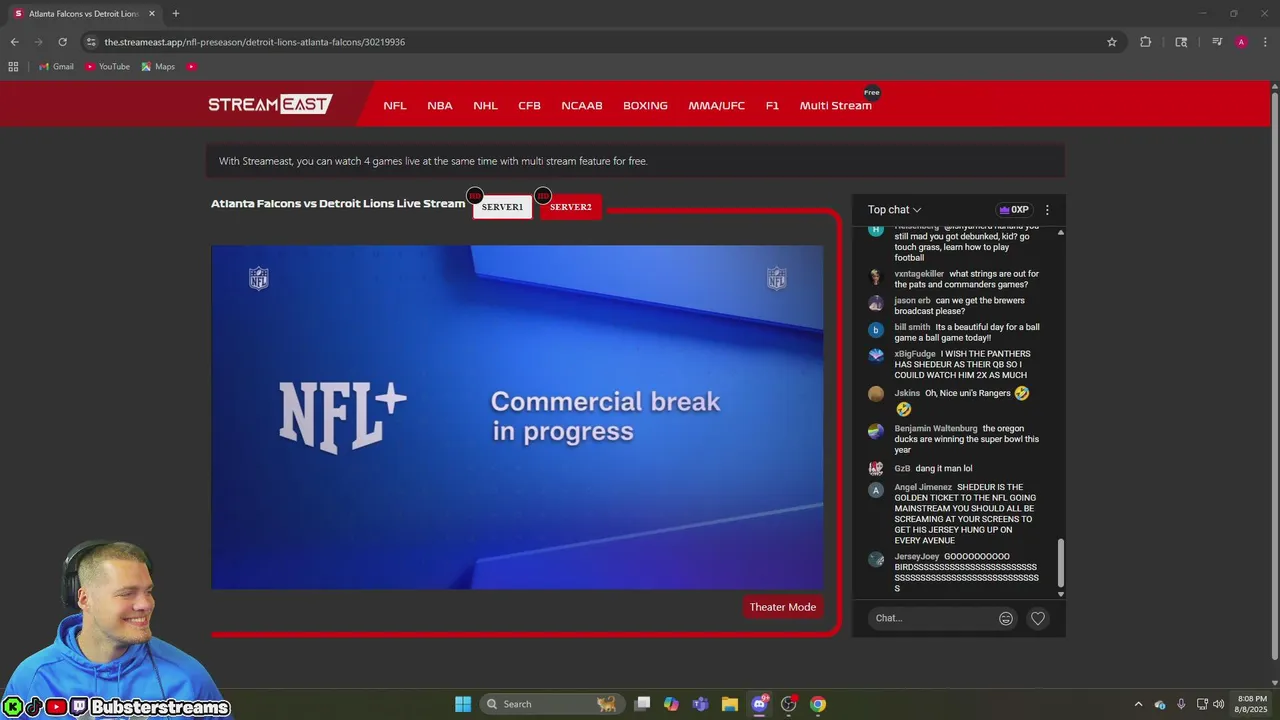Open the 0XP crown badge

click(x=1013, y=210)
